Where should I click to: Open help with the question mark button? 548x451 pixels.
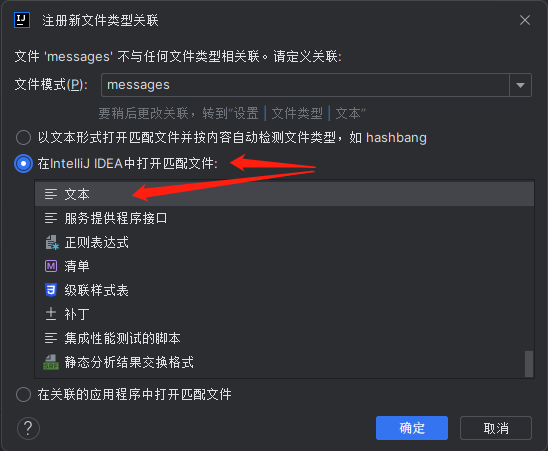[28, 428]
